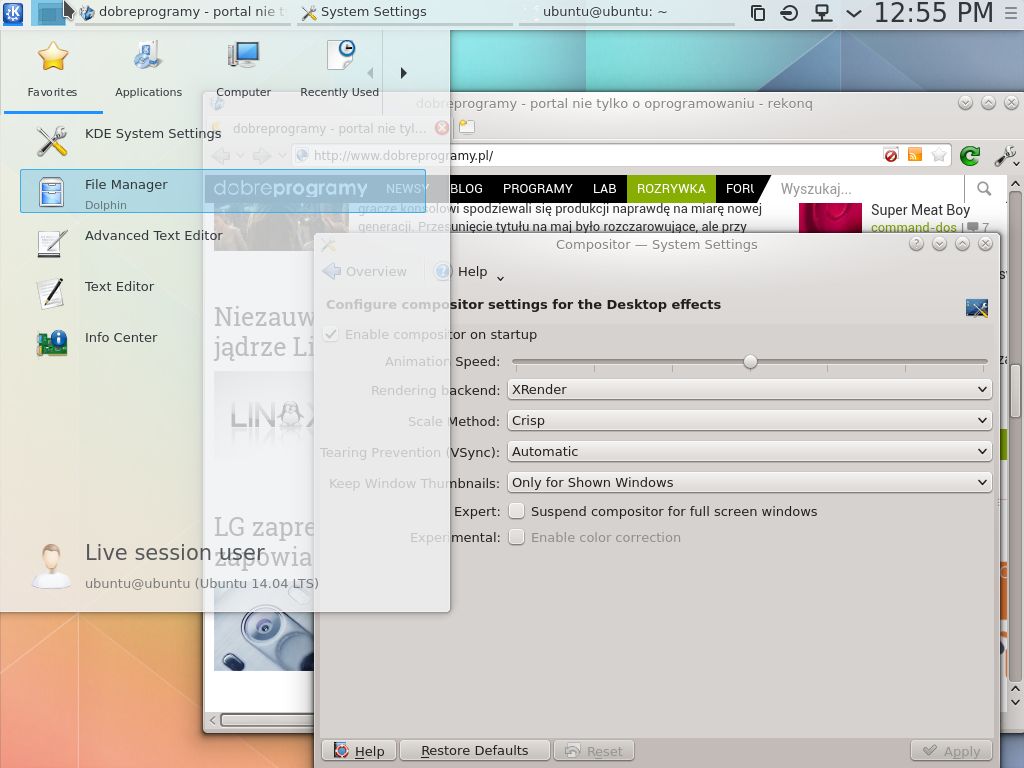Click Super Meat Boy link

(920, 210)
